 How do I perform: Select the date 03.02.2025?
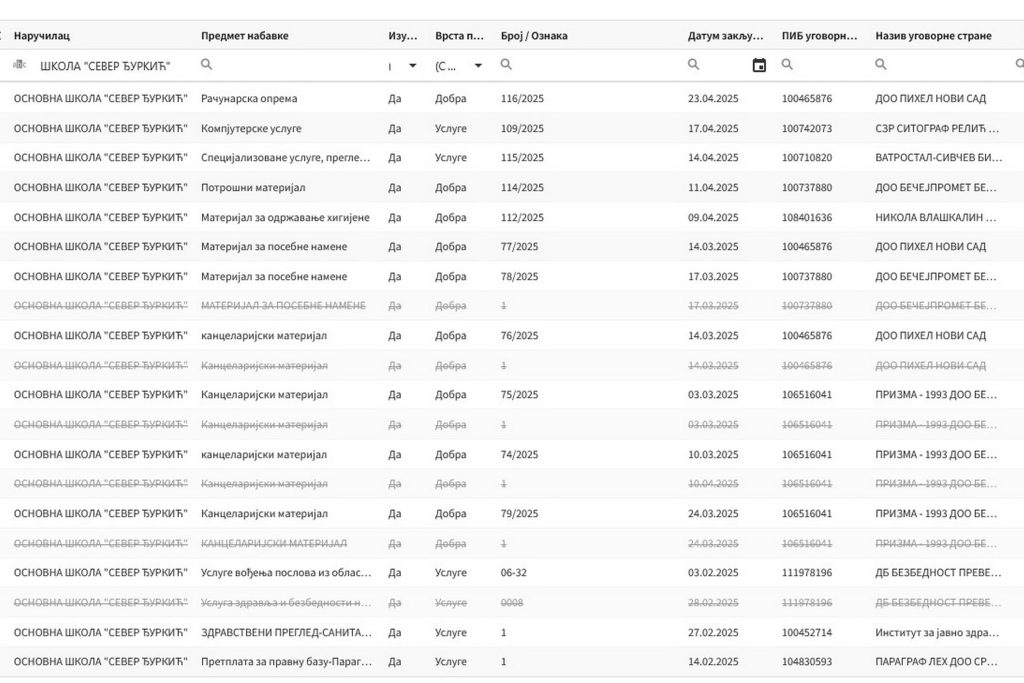click(713, 573)
